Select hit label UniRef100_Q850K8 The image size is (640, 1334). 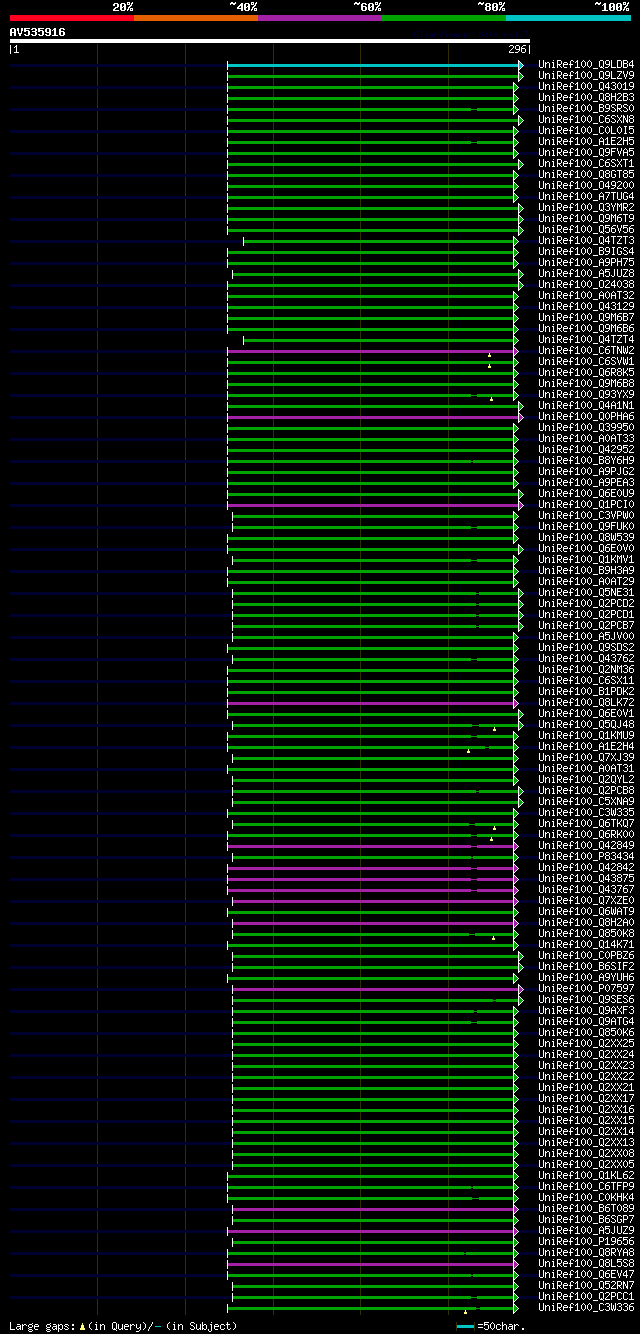(x=586, y=934)
